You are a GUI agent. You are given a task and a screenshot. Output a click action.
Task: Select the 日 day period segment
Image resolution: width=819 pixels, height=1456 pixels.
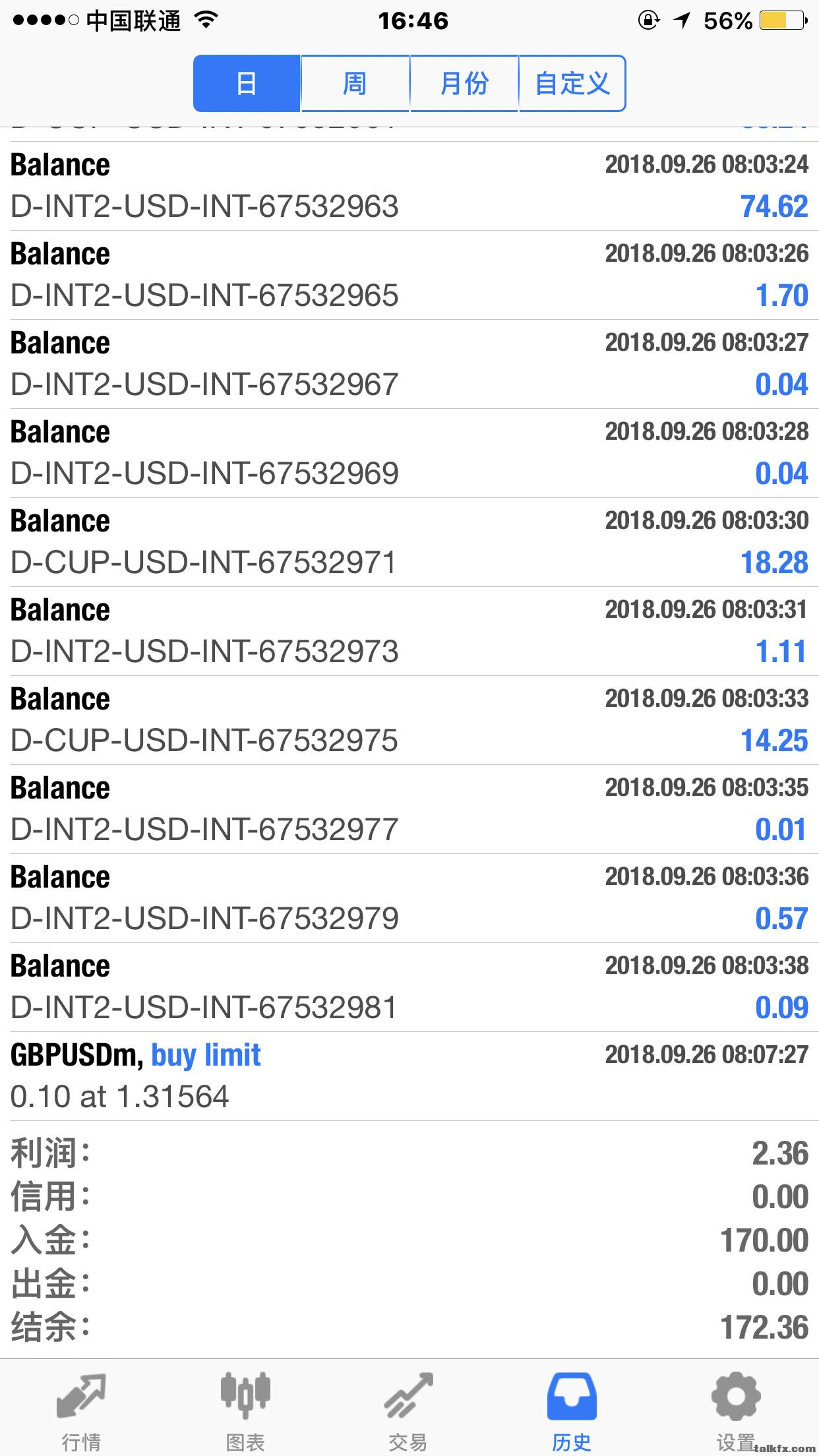click(247, 84)
